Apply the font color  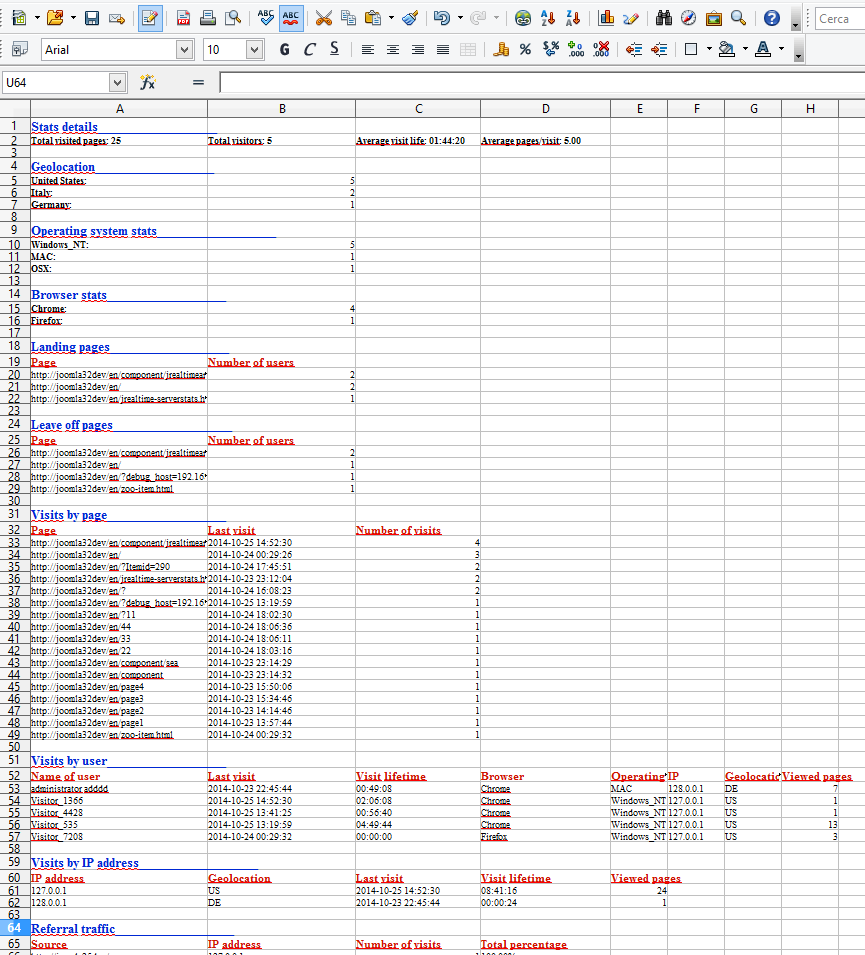tap(763, 49)
